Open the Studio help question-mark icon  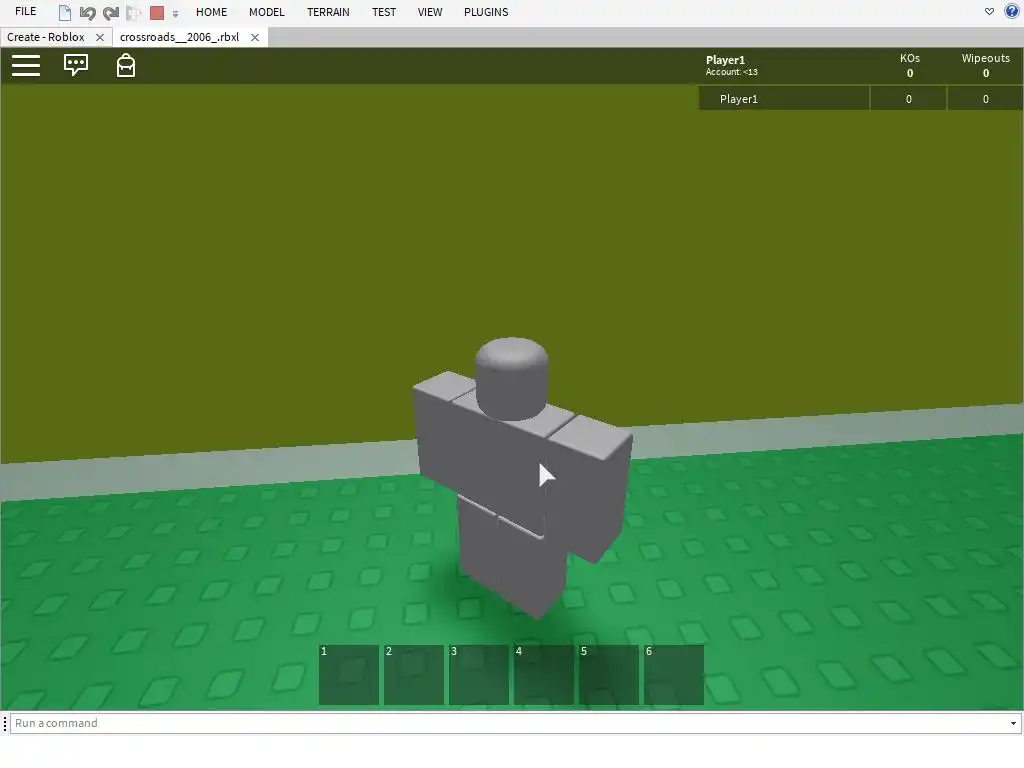[x=1012, y=11]
